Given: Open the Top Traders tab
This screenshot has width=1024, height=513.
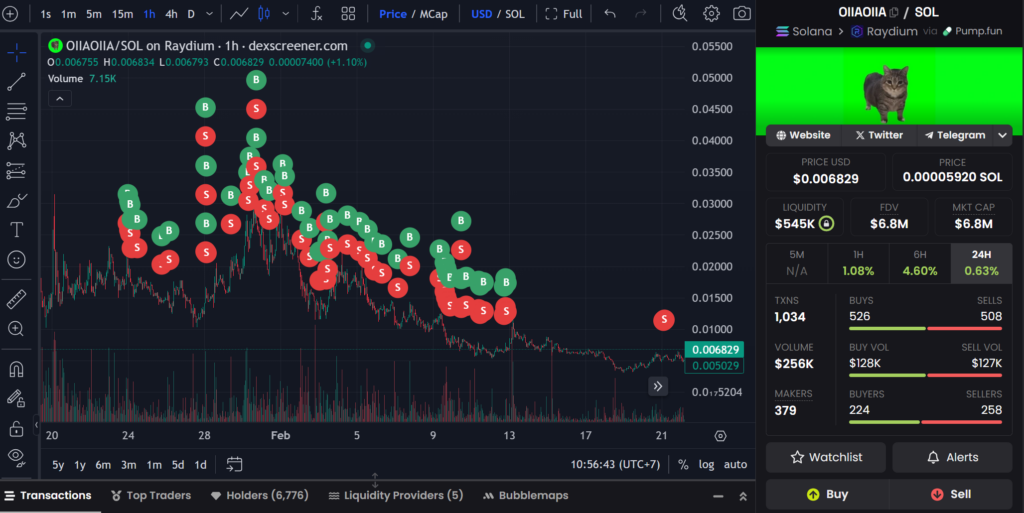Looking at the screenshot, I should pyautogui.click(x=151, y=495).
